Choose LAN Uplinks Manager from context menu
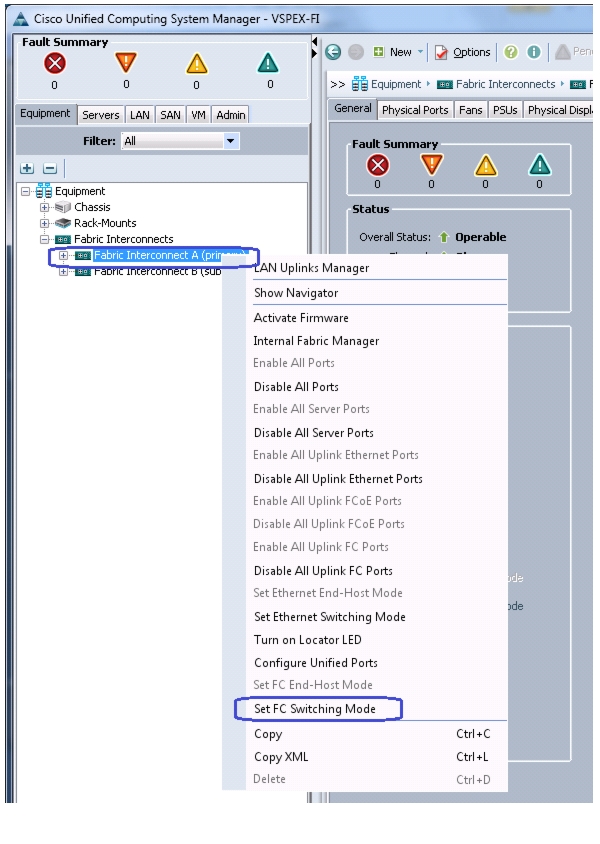 [x=312, y=268]
